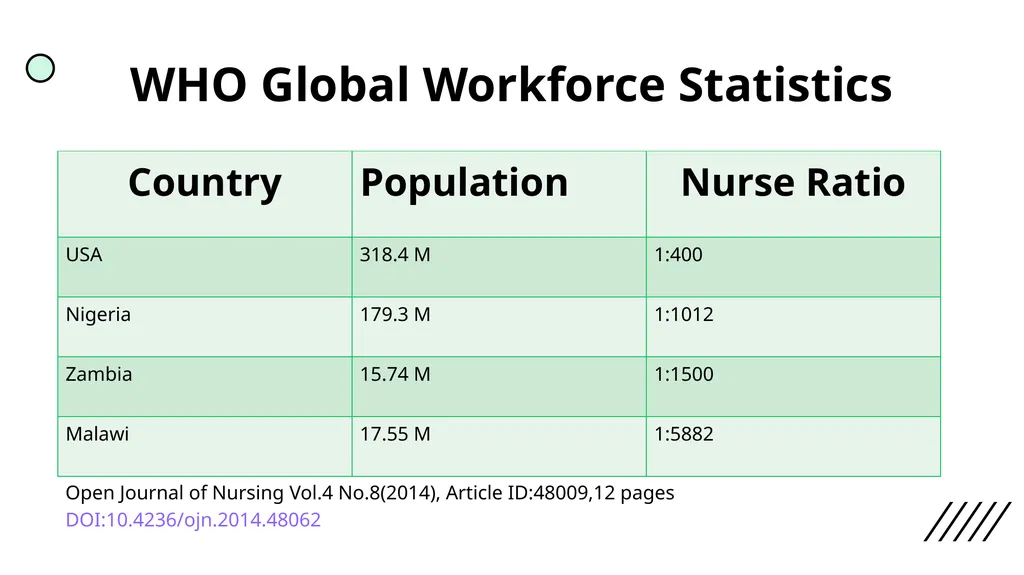Screen dimensions: 1024x575
Task: Select the '1:1500' nurse ratio cell
Action: 793,387
